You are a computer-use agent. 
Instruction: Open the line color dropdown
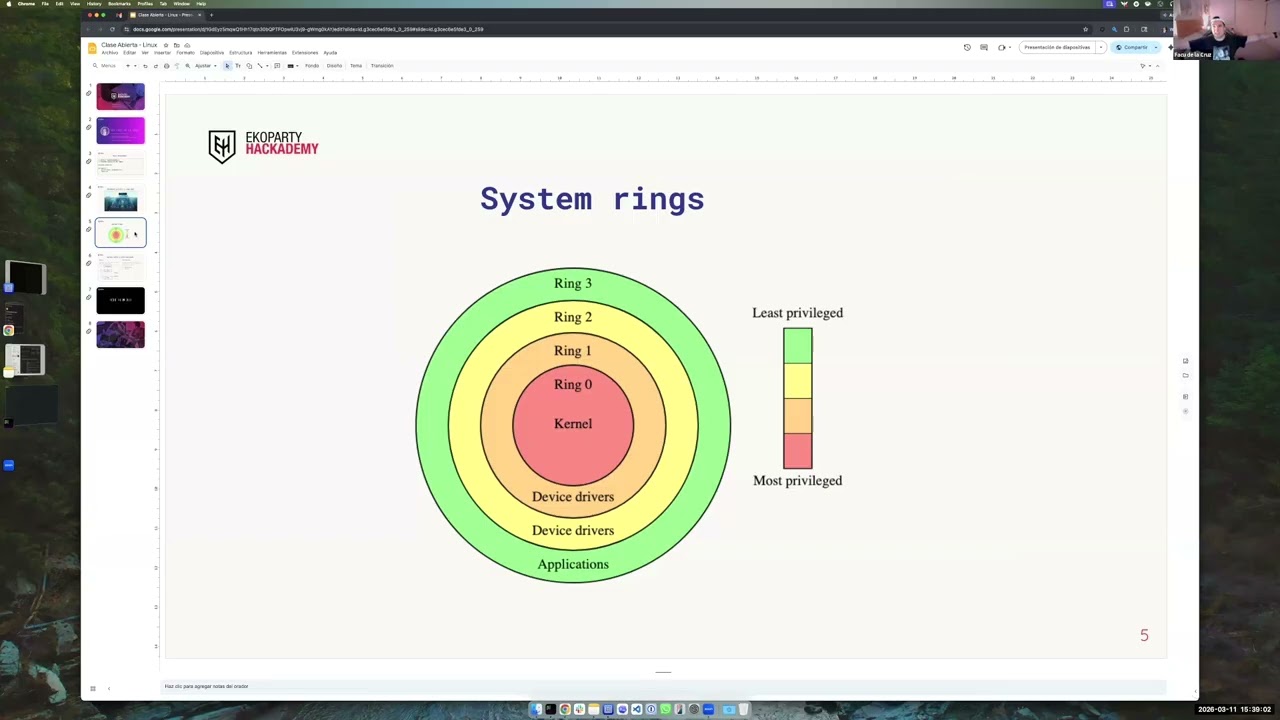292,66
